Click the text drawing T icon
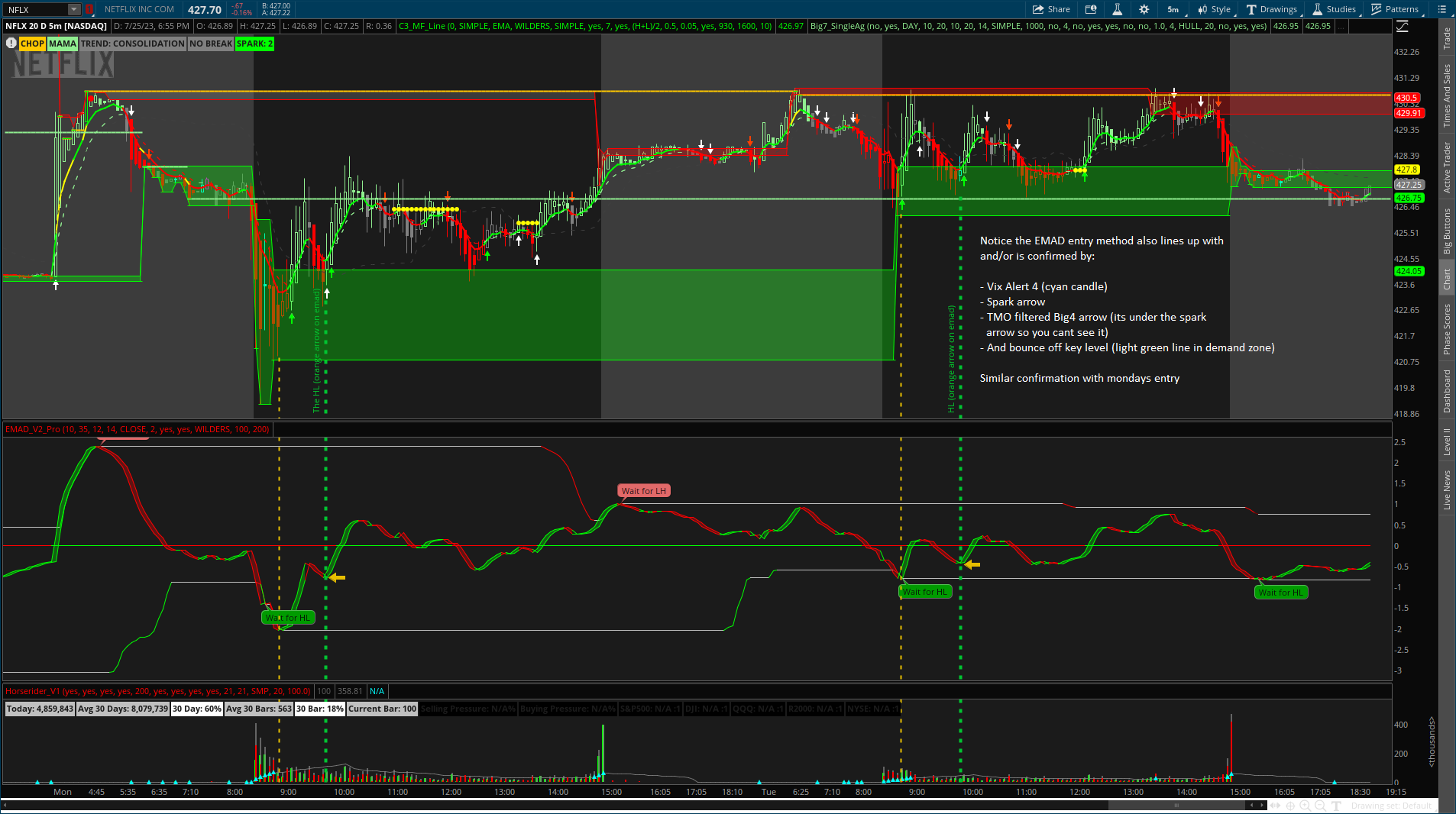 click(x=1336, y=806)
